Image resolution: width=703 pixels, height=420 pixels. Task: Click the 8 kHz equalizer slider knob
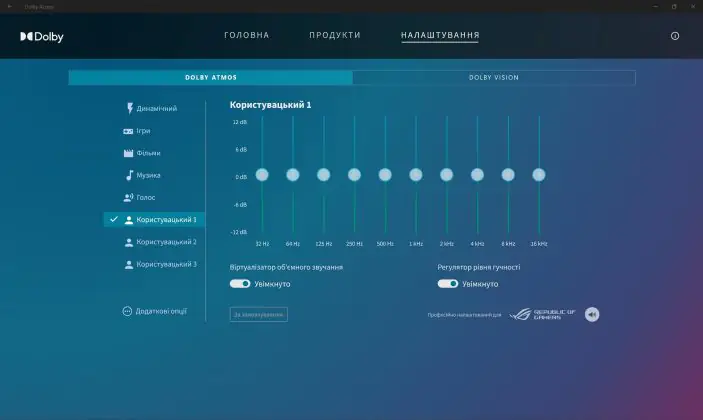click(508, 175)
